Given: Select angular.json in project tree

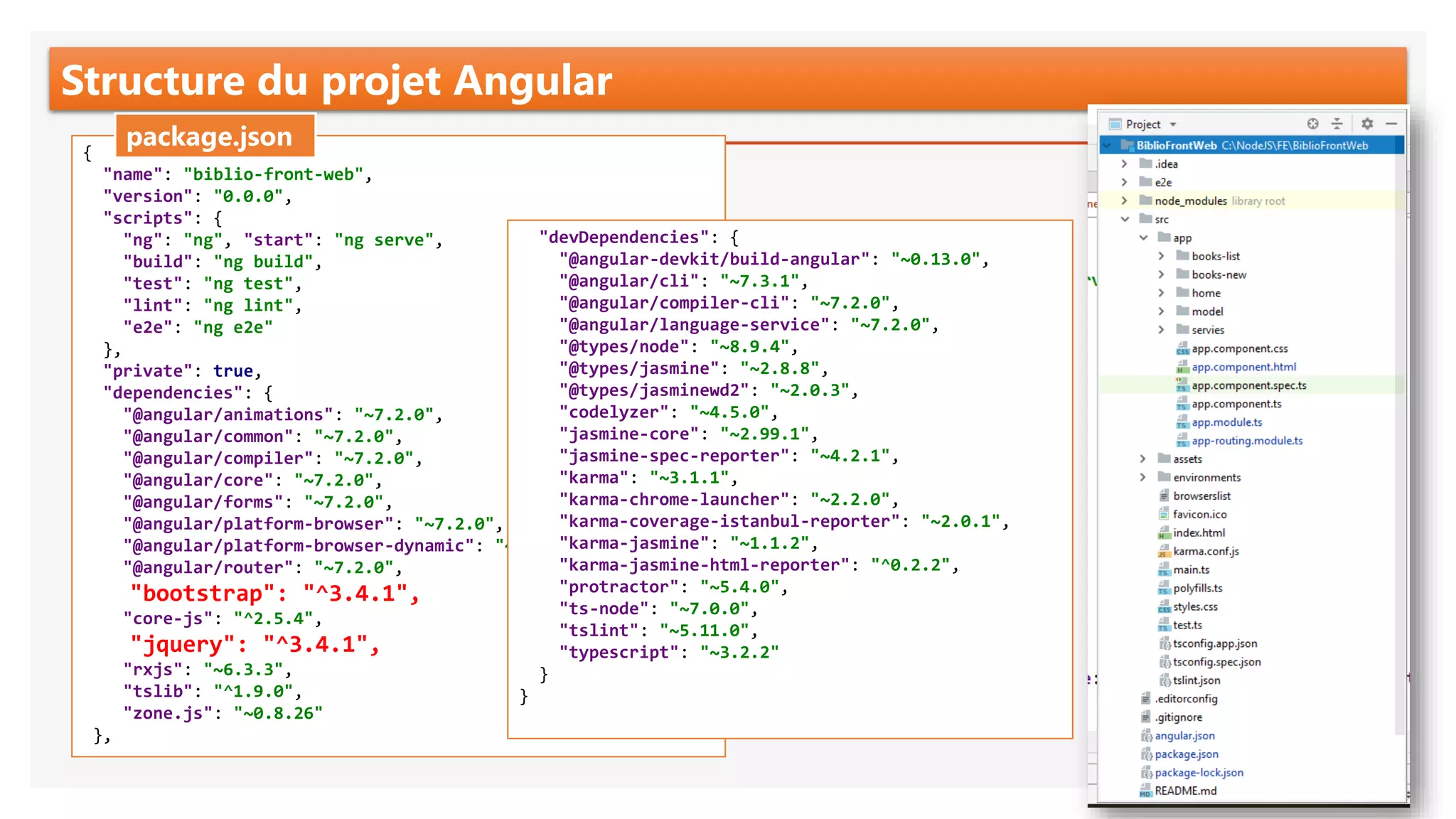Looking at the screenshot, I should tap(1184, 736).
